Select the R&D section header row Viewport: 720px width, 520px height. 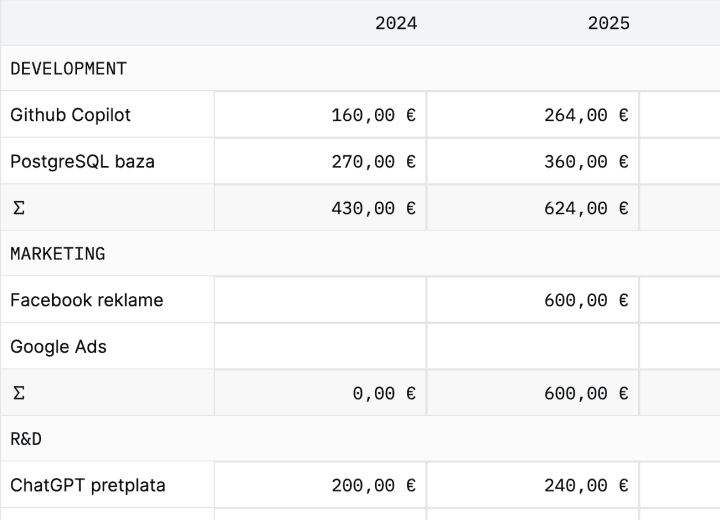[26, 439]
